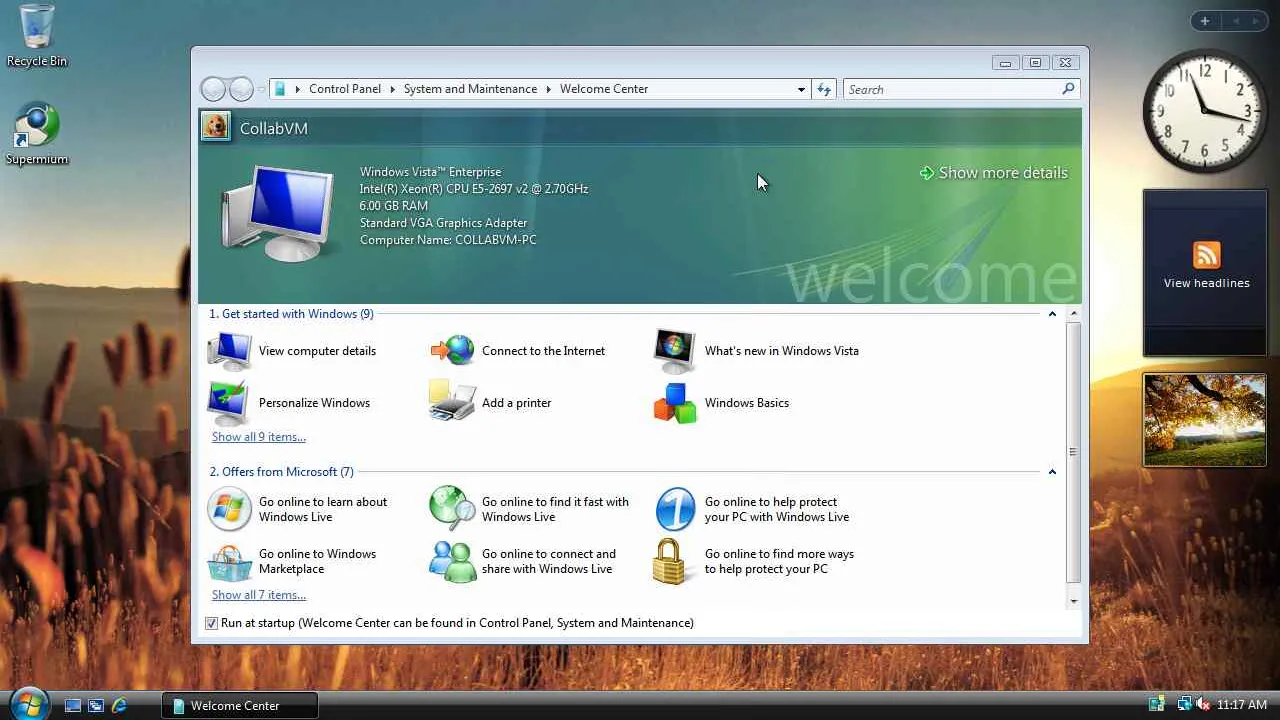This screenshot has height=720, width=1280.
Task: Click the Back navigation arrow
Action: [x=213, y=89]
